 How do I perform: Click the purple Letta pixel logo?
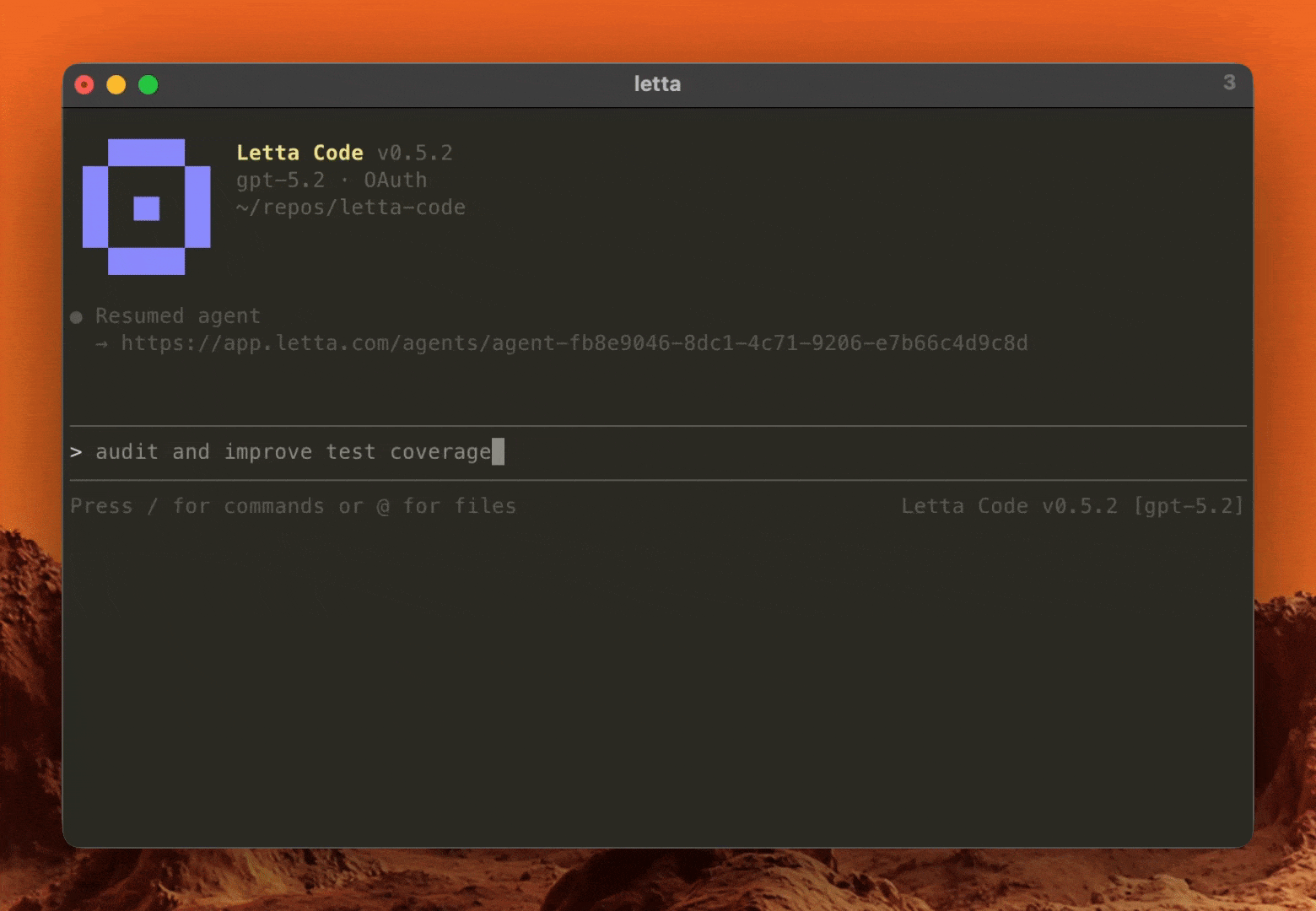pyautogui.click(x=146, y=207)
